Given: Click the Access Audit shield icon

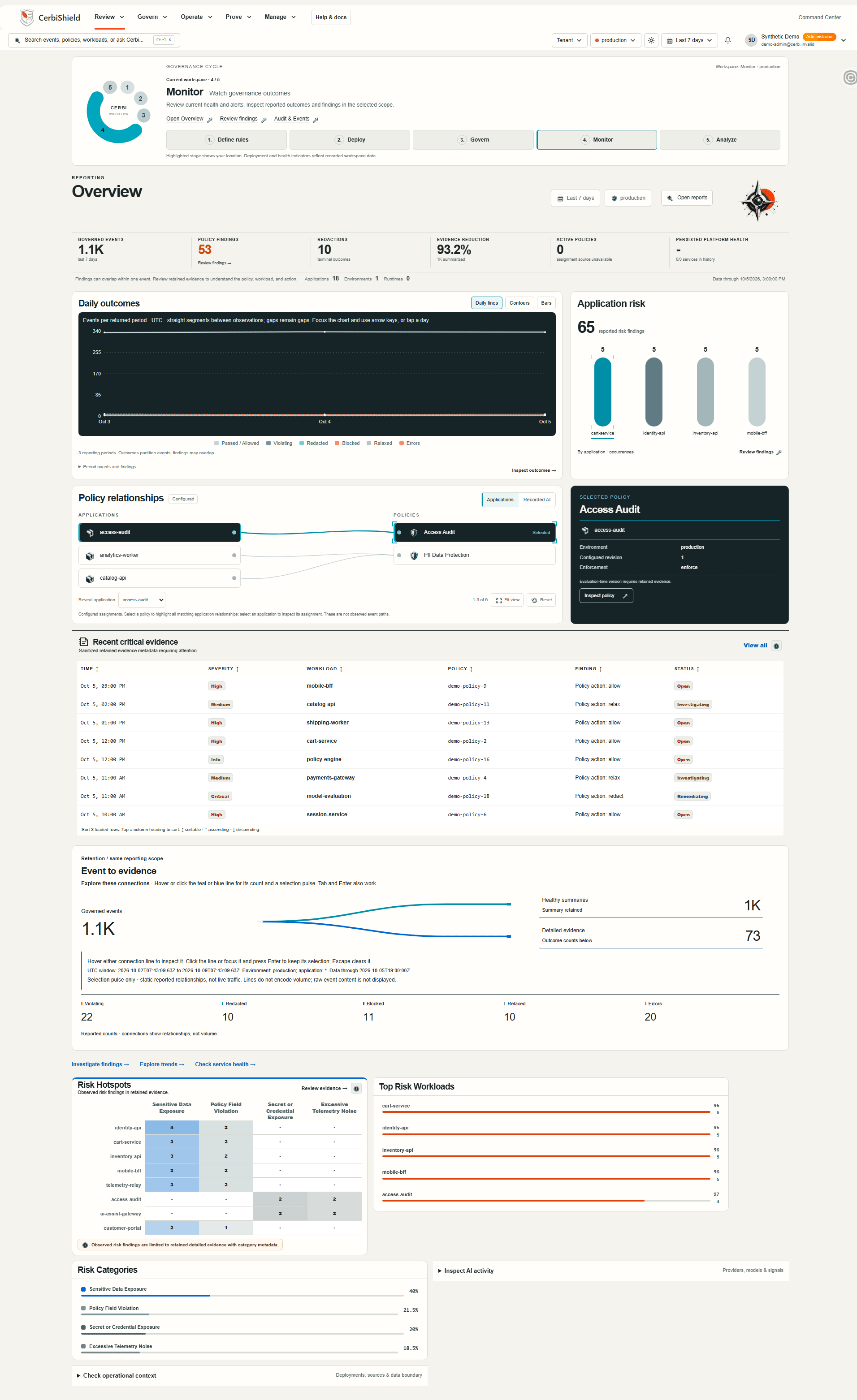Looking at the screenshot, I should (414, 532).
